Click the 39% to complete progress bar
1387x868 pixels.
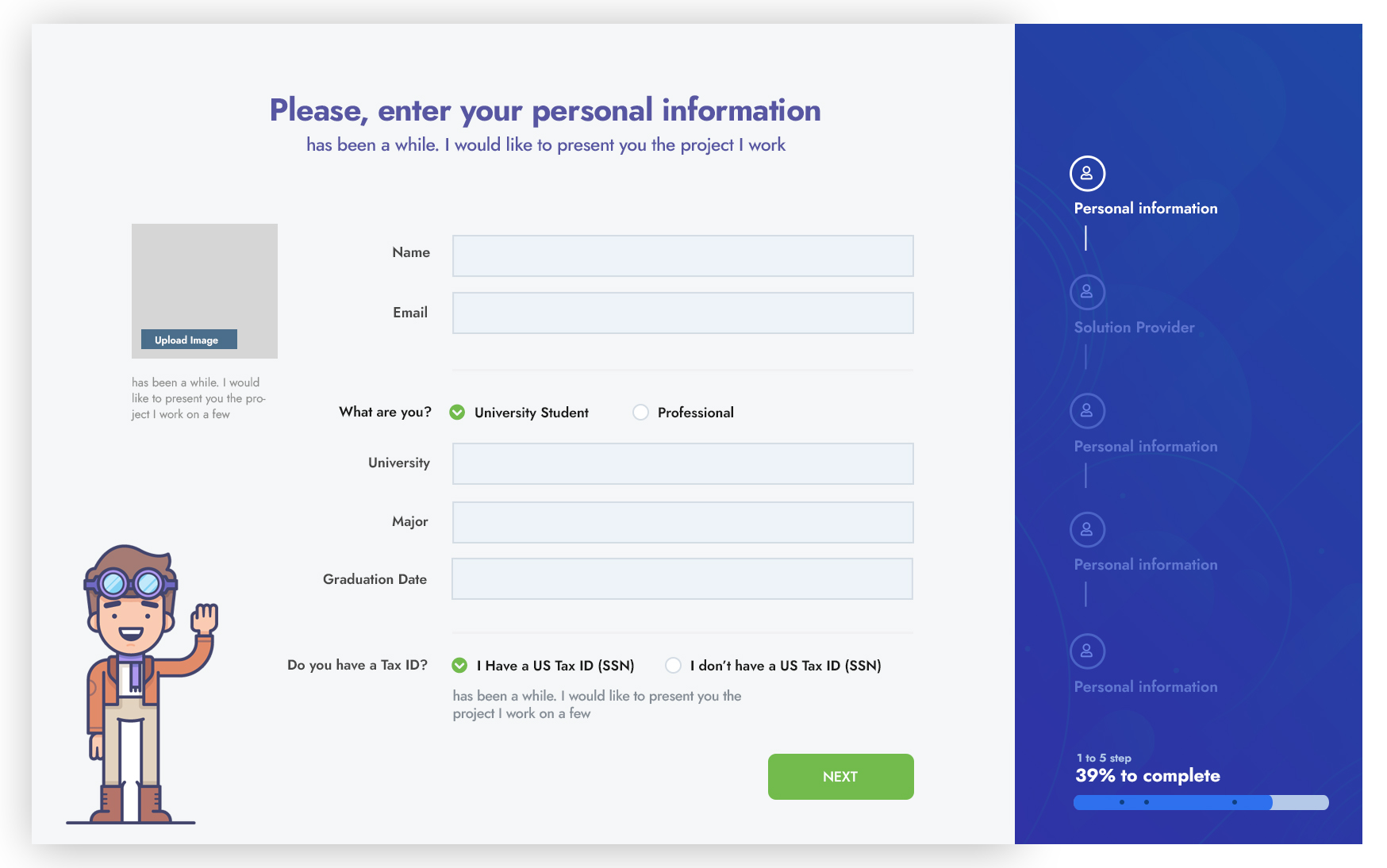tap(1201, 803)
